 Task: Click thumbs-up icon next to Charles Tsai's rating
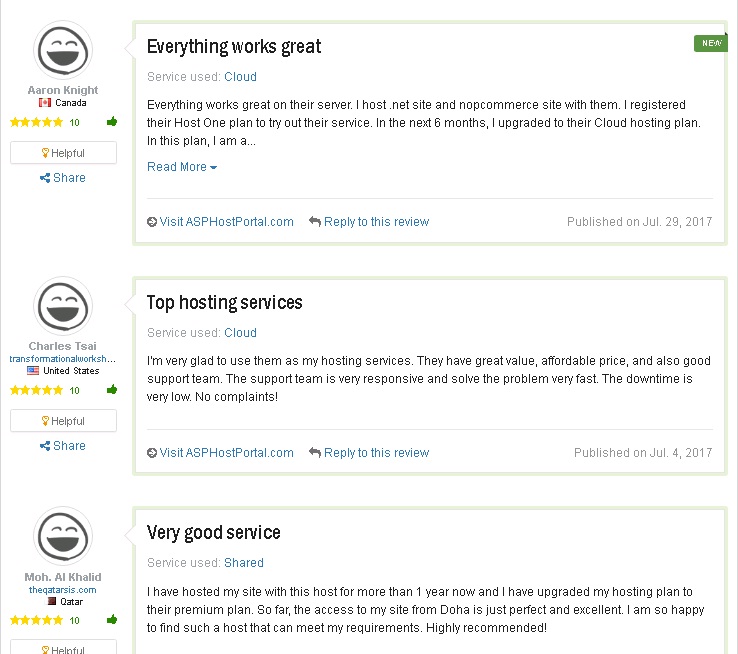pyautogui.click(x=112, y=390)
